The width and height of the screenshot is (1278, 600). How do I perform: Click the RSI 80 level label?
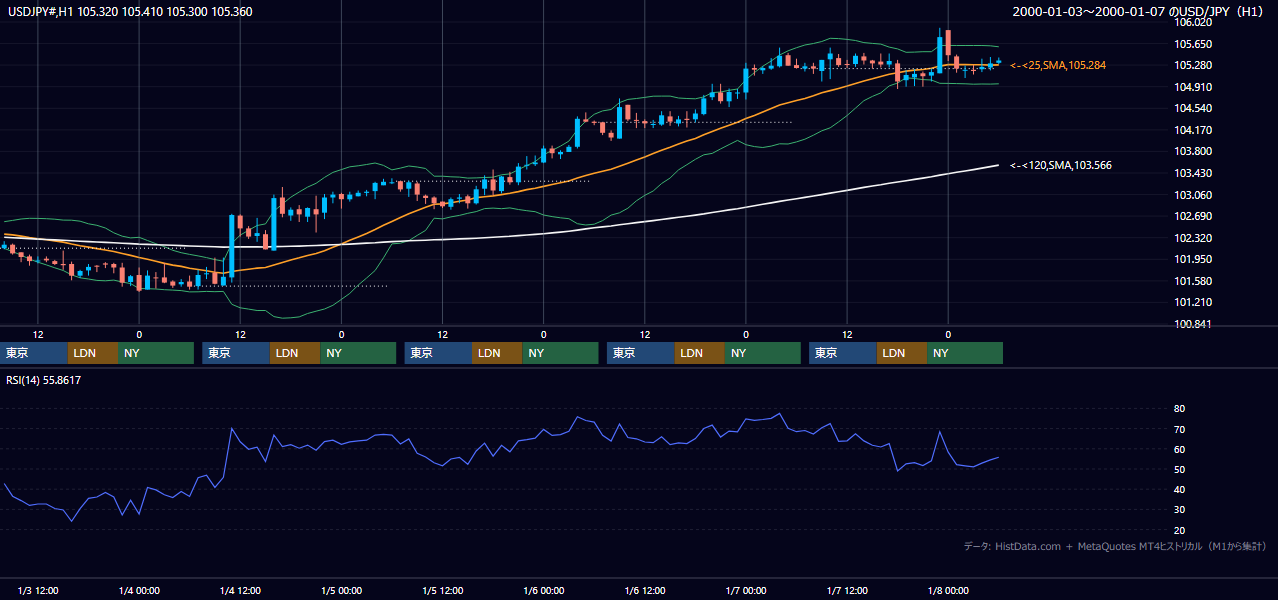1179,409
